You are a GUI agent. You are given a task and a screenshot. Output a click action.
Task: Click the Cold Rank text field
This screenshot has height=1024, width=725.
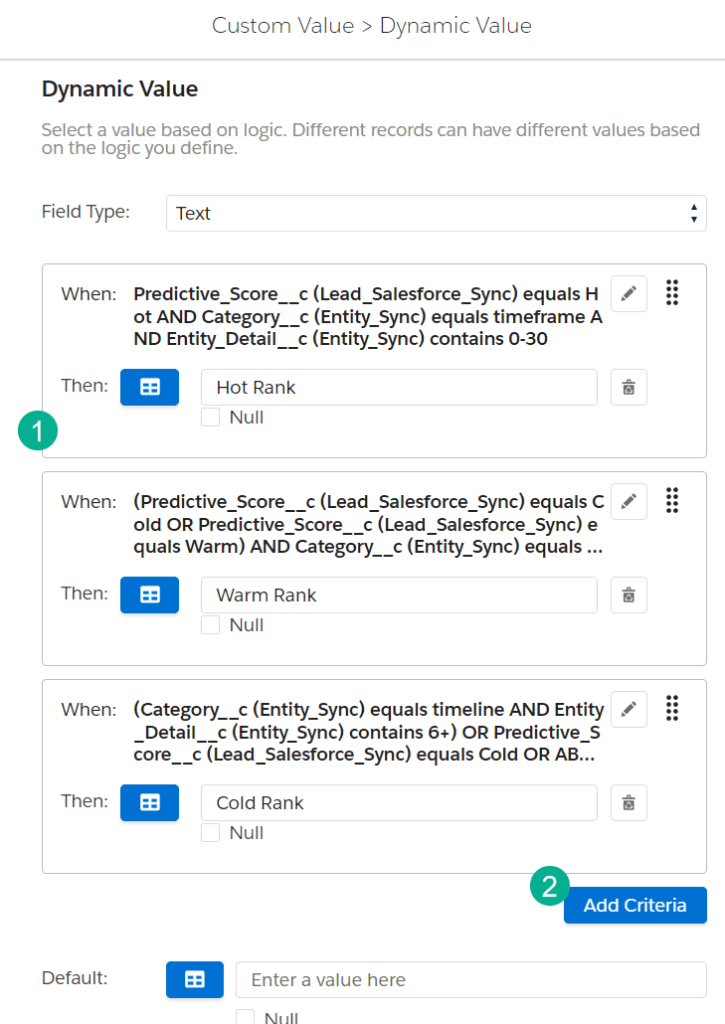coord(398,803)
